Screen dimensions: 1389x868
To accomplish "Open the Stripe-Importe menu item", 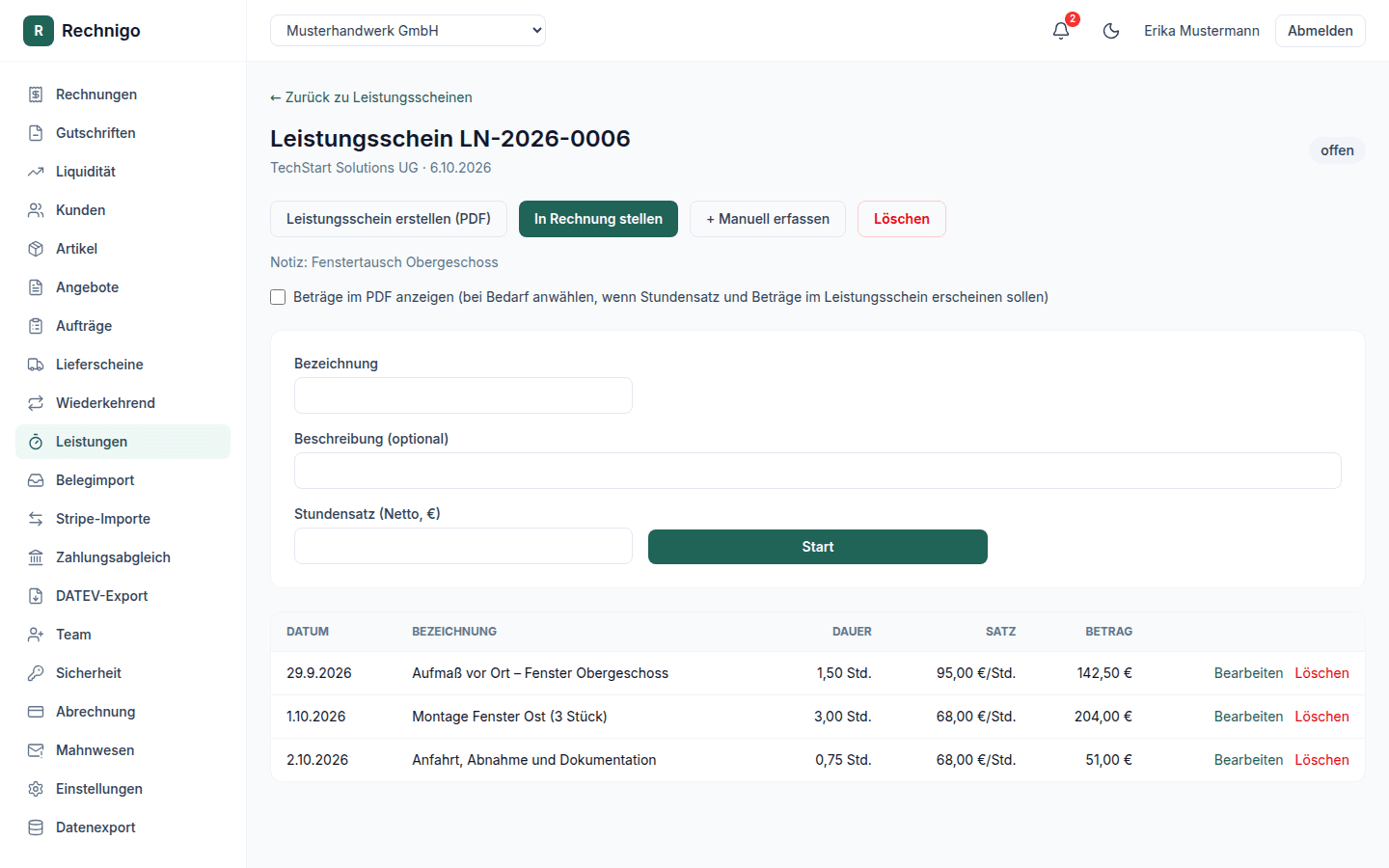I will [123, 519].
